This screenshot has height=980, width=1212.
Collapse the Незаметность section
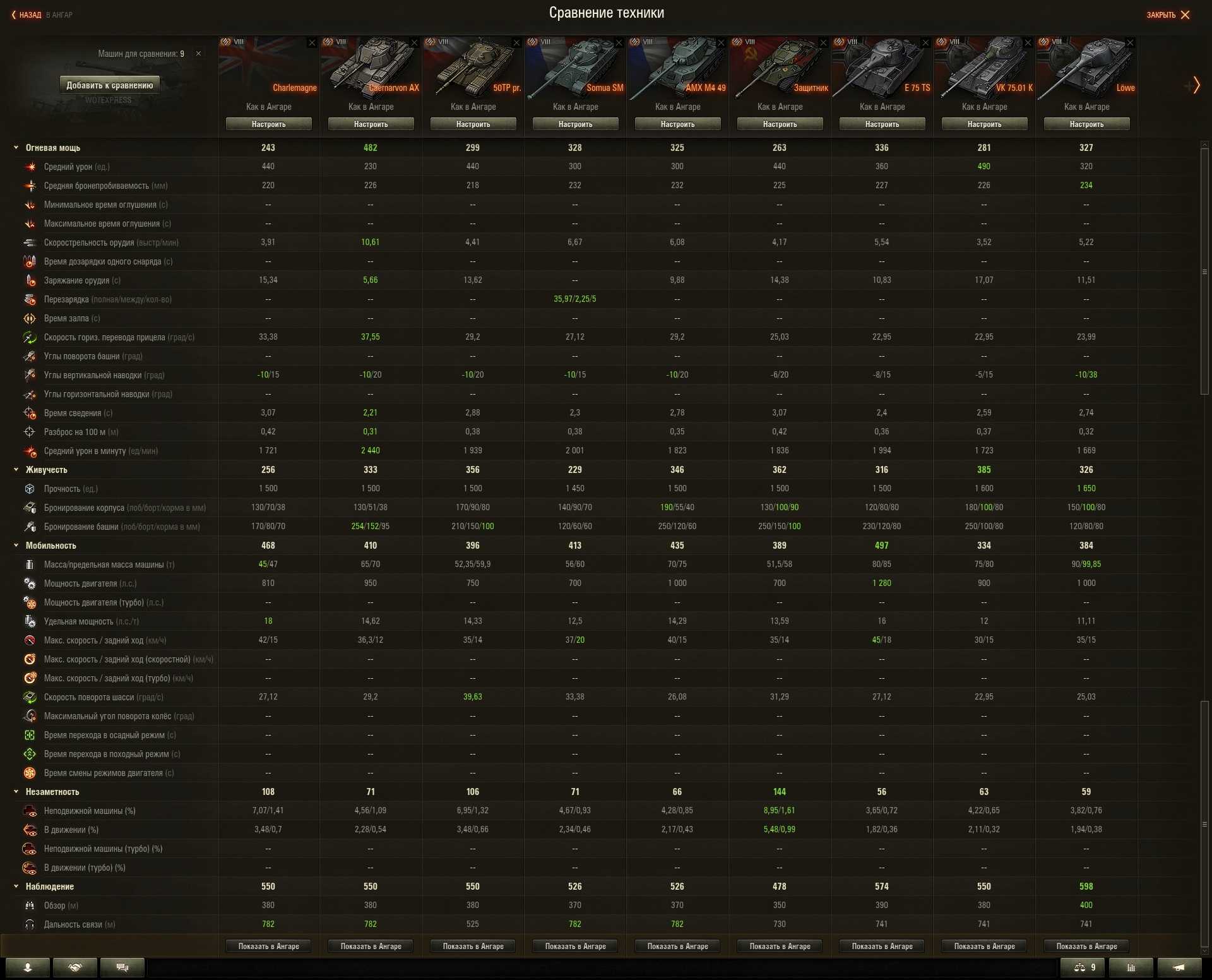(16, 792)
